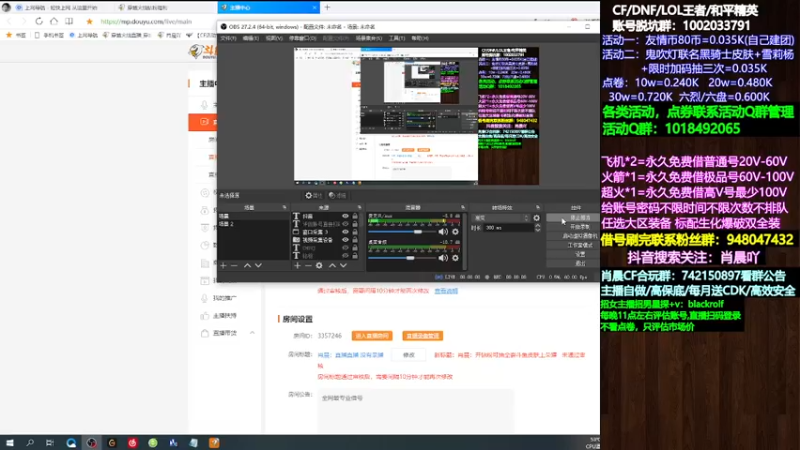
Task: Remove selected source with the minus button
Action: [308, 265]
